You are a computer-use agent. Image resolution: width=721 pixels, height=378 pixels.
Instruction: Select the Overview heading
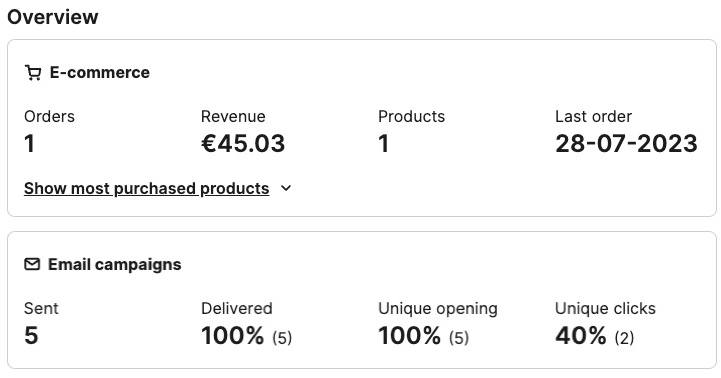(53, 17)
